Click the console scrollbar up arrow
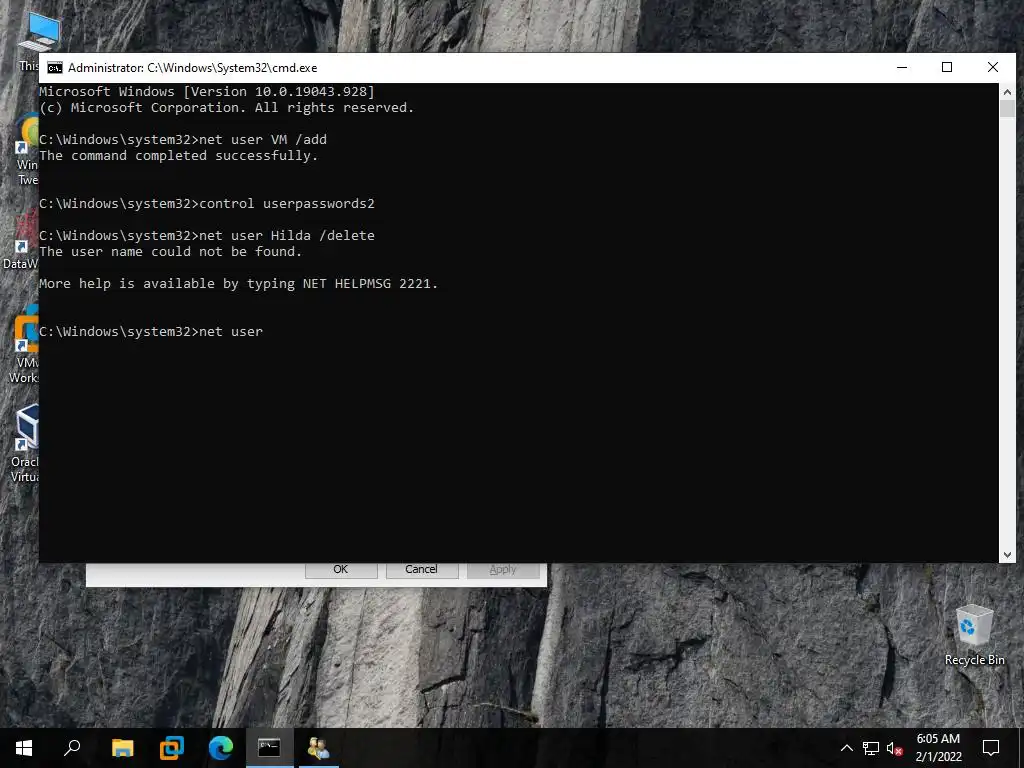Screen dimensions: 1024x768 tap(1007, 91)
